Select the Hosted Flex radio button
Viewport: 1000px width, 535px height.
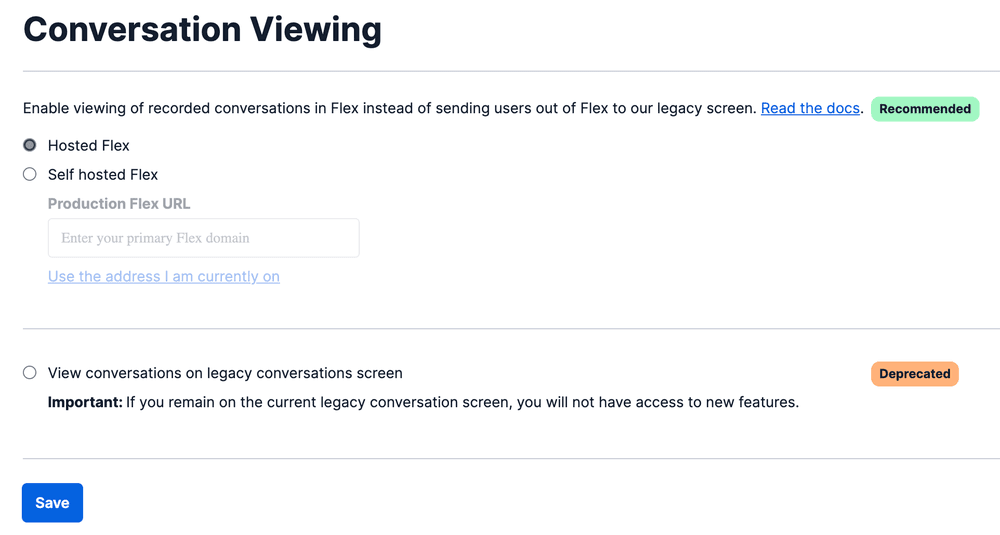tap(30, 145)
